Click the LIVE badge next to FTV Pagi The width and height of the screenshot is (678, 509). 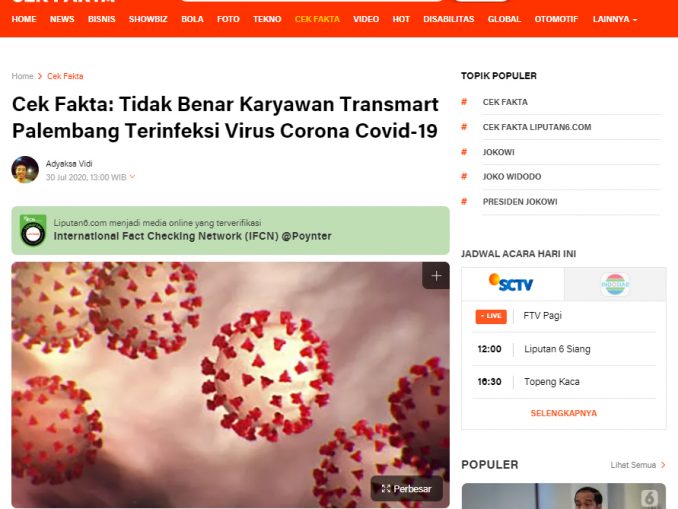tap(491, 316)
